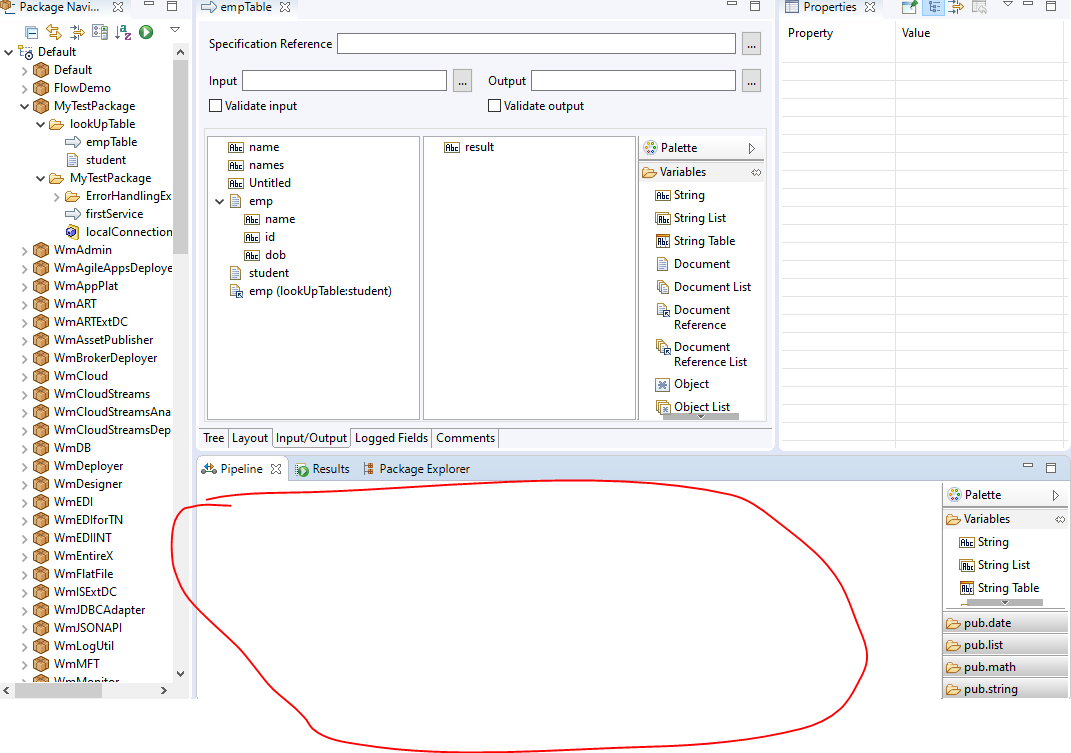The width and height of the screenshot is (1071, 753).
Task: Show categories in the Properties view
Action: click(x=933, y=8)
